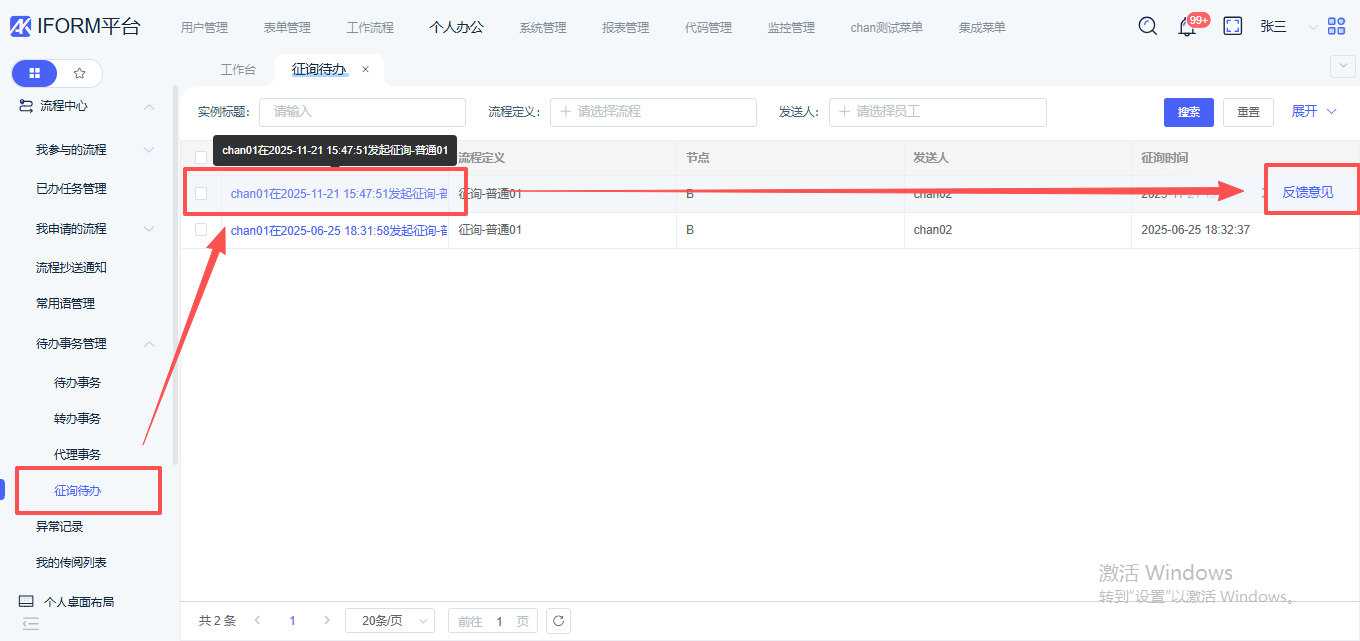Screen dimensions: 1360x641
Task: Click the table refresh icon in pagination
Action: tap(559, 621)
